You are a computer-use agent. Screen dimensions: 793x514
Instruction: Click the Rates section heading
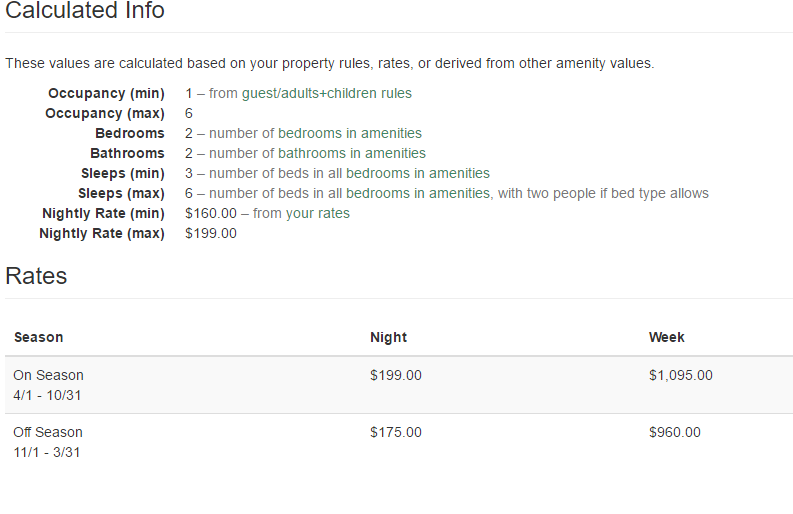coord(36,276)
